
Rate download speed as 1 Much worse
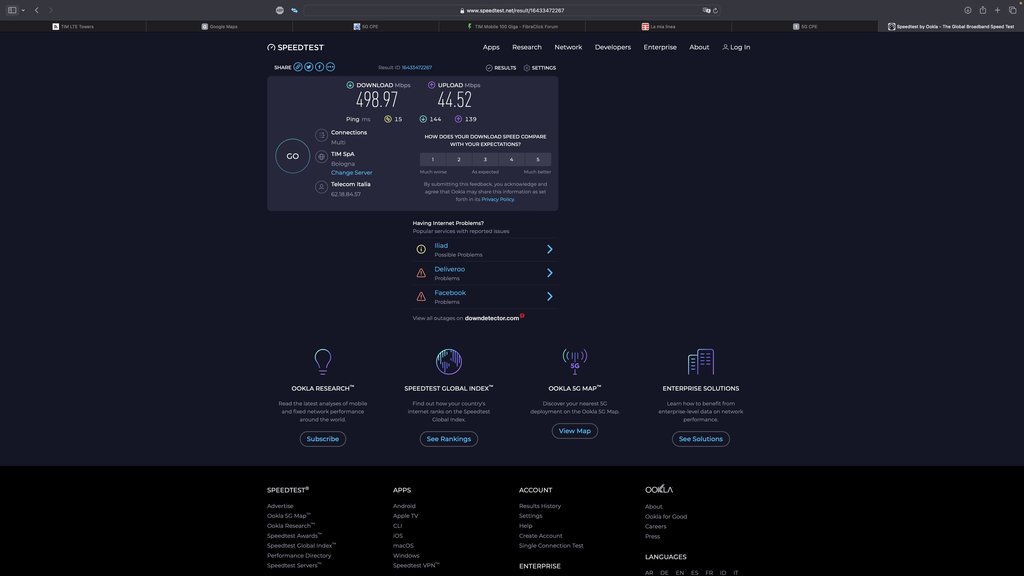click(x=433, y=159)
